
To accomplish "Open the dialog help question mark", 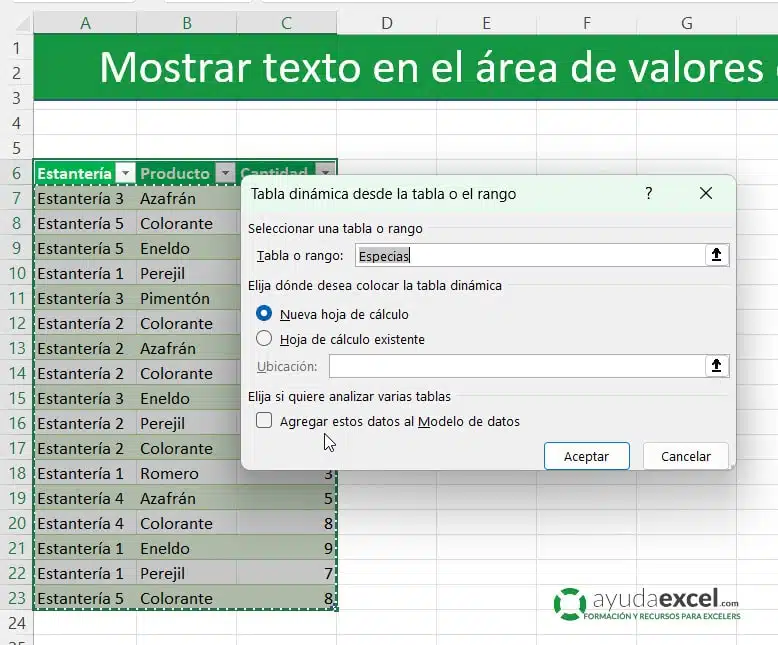I will click(x=648, y=193).
